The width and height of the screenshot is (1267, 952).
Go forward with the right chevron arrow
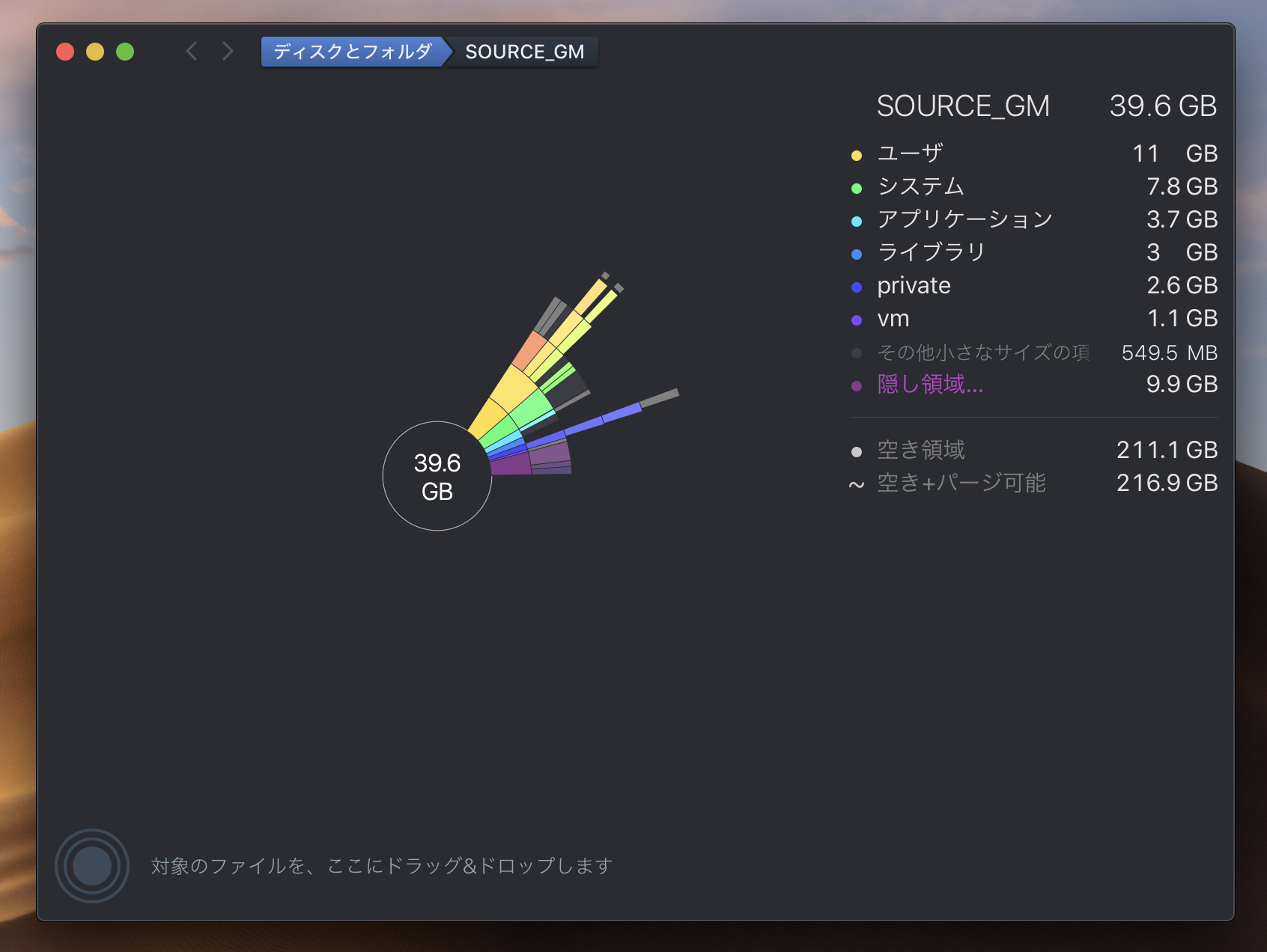228,51
